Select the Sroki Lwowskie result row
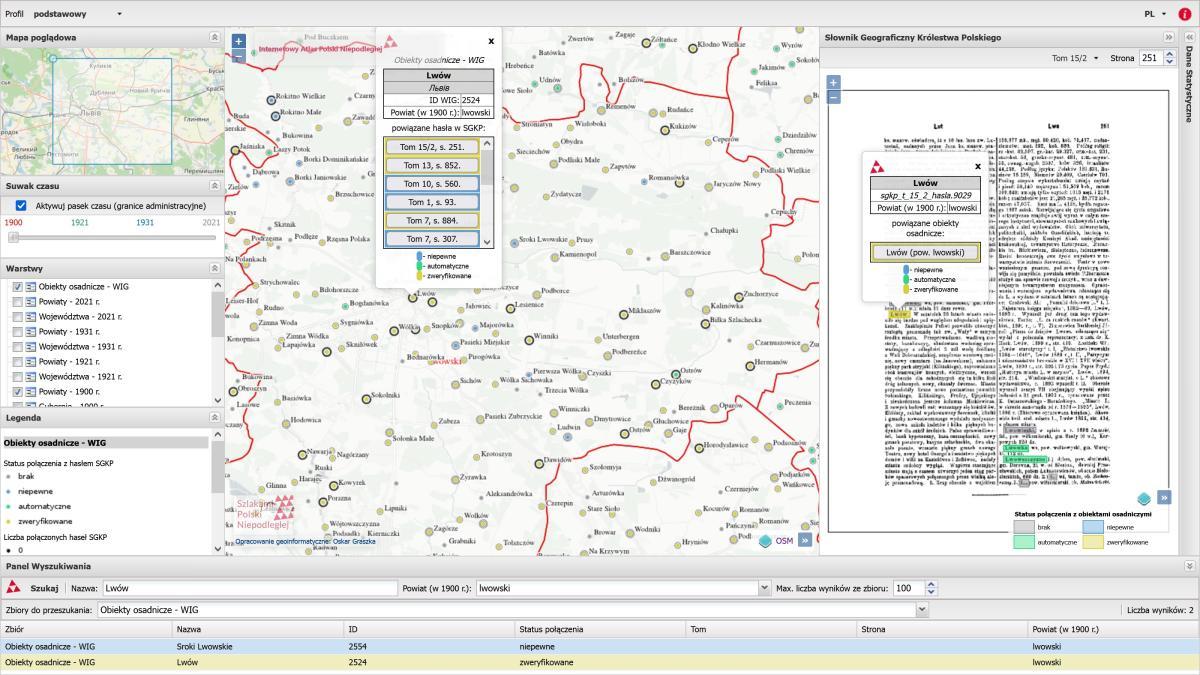1200x675 pixels. pyautogui.click(x=600, y=647)
